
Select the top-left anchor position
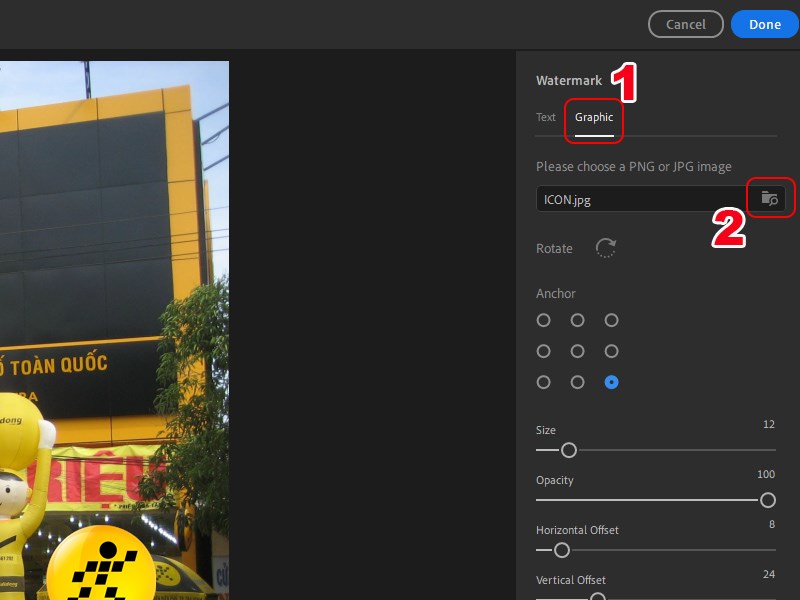(x=543, y=320)
